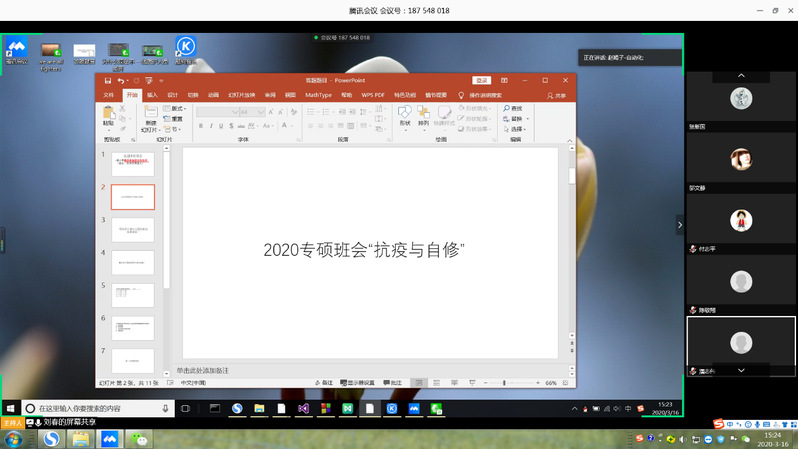Open Visual Studio from the taskbar

[x=304, y=408]
